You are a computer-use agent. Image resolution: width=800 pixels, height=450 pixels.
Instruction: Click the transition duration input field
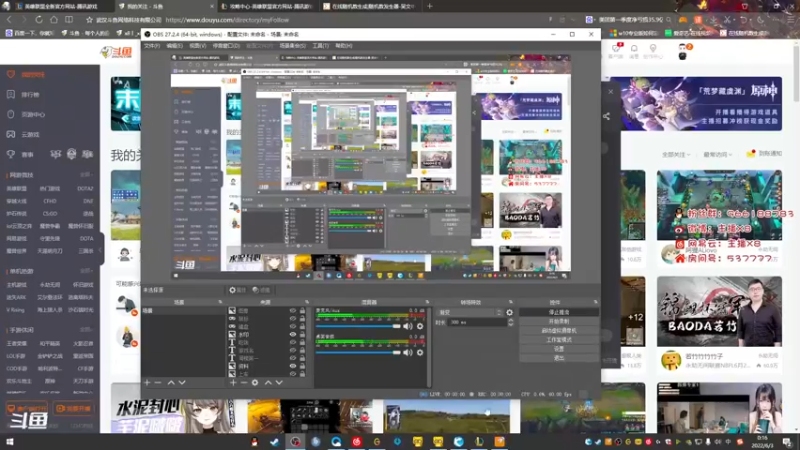pyautogui.click(x=477, y=322)
